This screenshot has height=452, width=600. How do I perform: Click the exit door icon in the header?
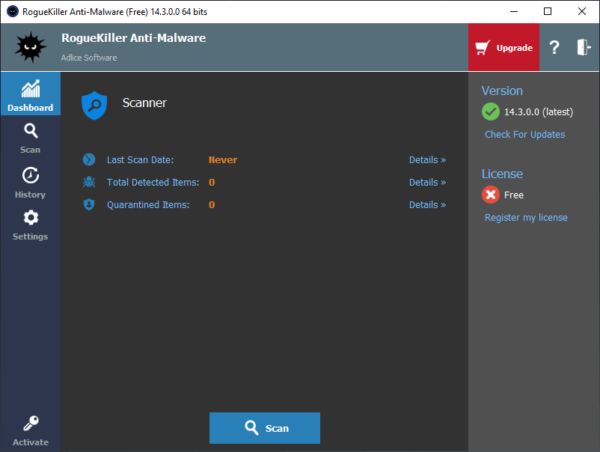click(584, 47)
